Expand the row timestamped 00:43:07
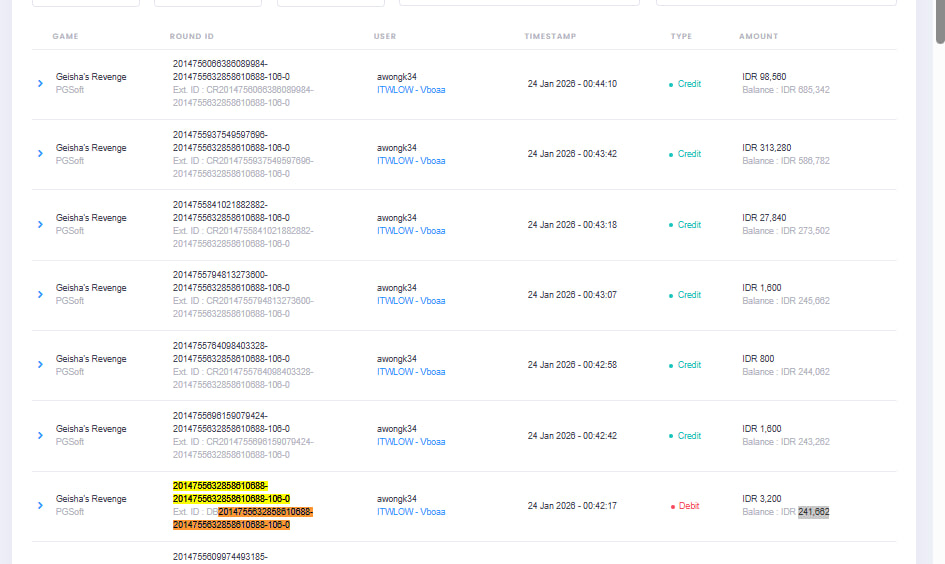Screen dimensions: 945x564 click(x=40, y=295)
